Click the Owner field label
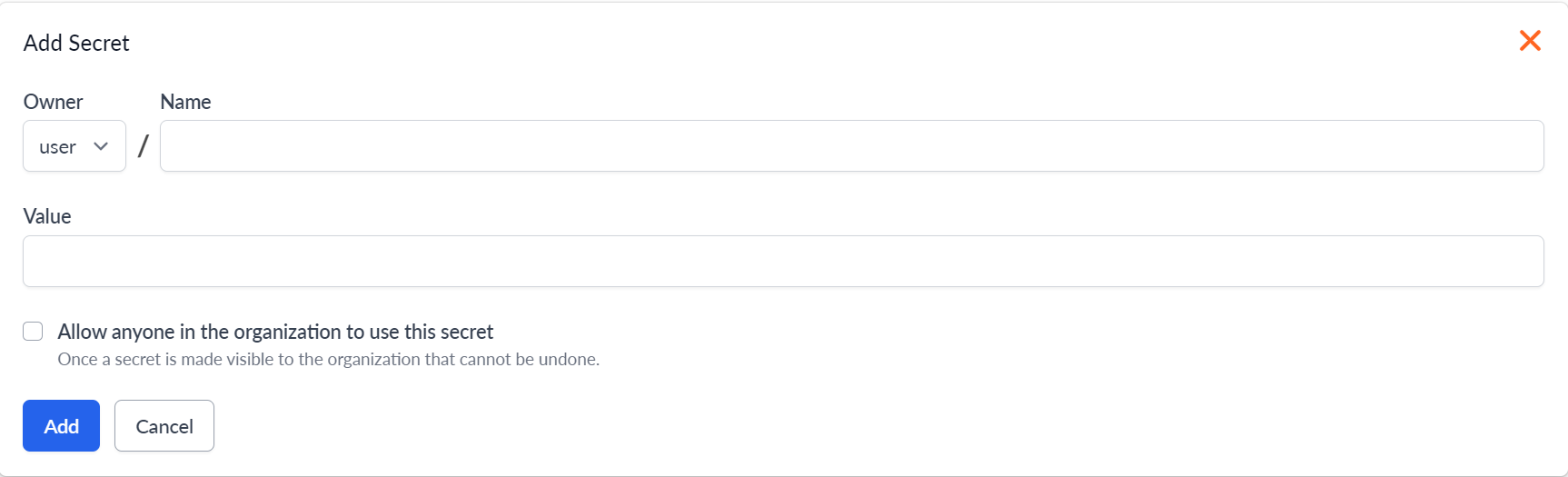The height and width of the screenshot is (477, 1568). click(53, 102)
